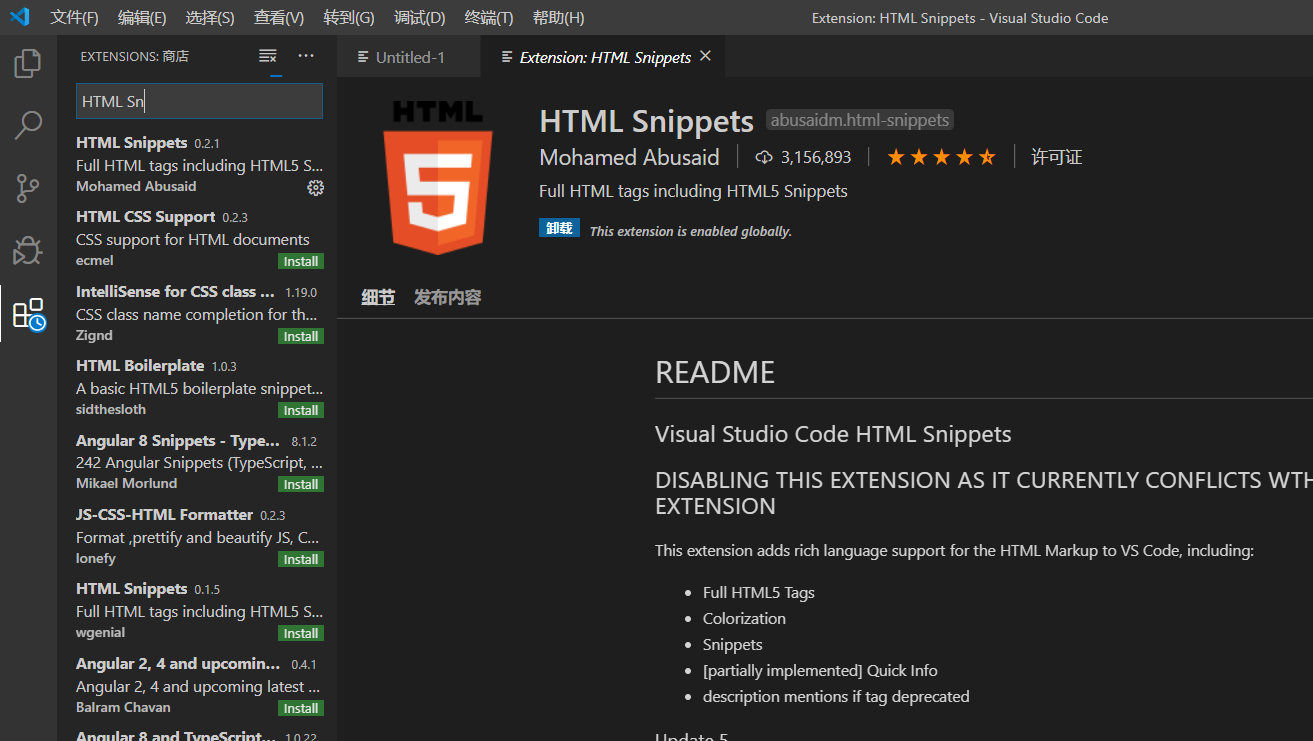
Task: Open the Search view in activity bar
Action: tap(28, 125)
